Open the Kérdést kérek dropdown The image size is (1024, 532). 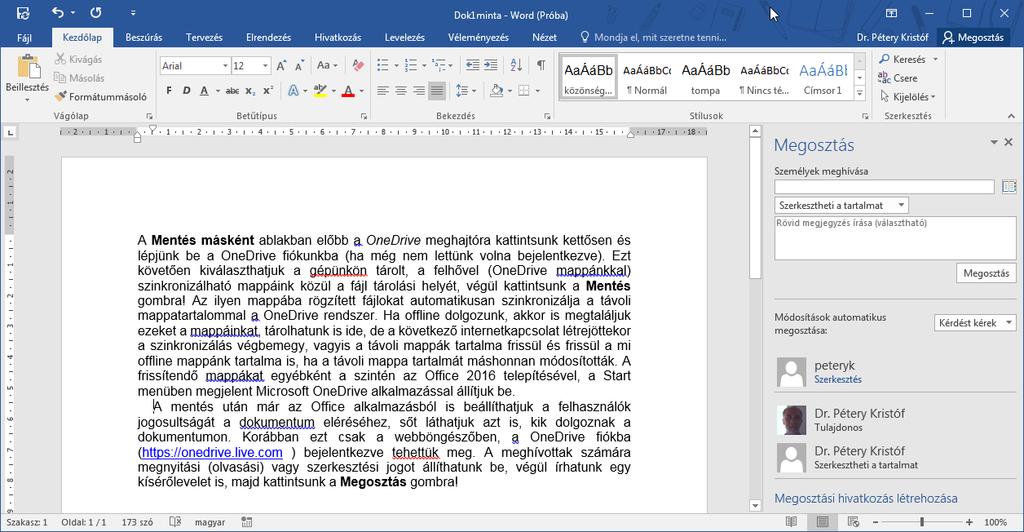(x=975, y=323)
